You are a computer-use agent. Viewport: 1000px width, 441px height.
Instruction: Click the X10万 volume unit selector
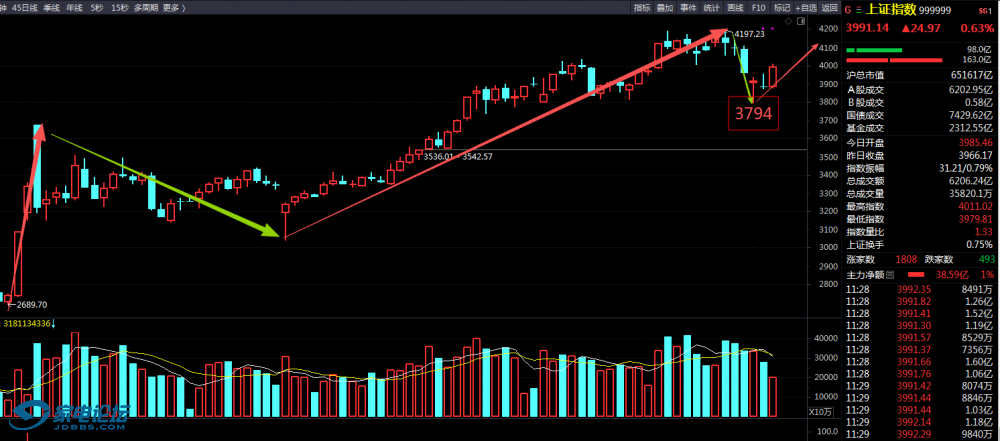(820, 412)
